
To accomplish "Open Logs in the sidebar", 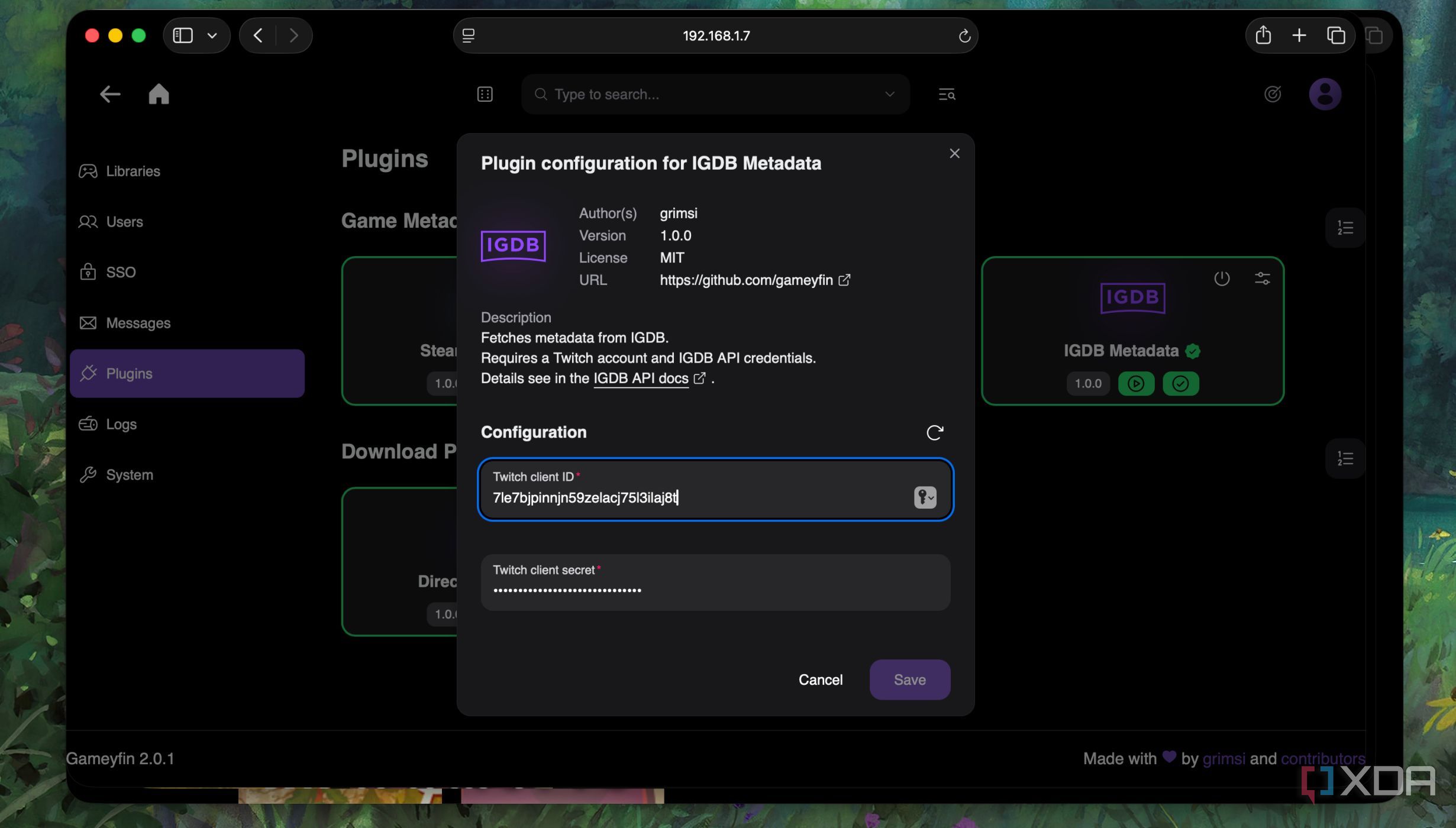I will [x=187, y=425].
